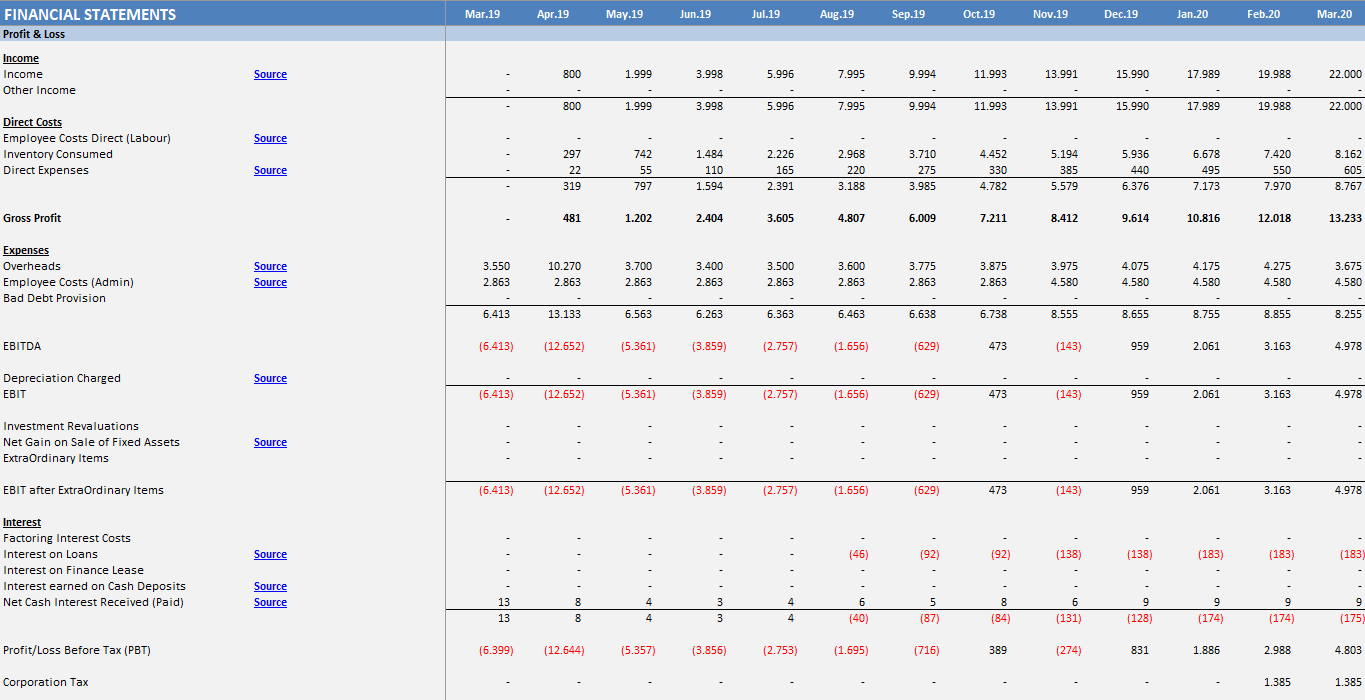The width and height of the screenshot is (1365, 700).
Task: Open the Source link beside Net Cash Interest Received (Paid)
Action: (x=270, y=602)
